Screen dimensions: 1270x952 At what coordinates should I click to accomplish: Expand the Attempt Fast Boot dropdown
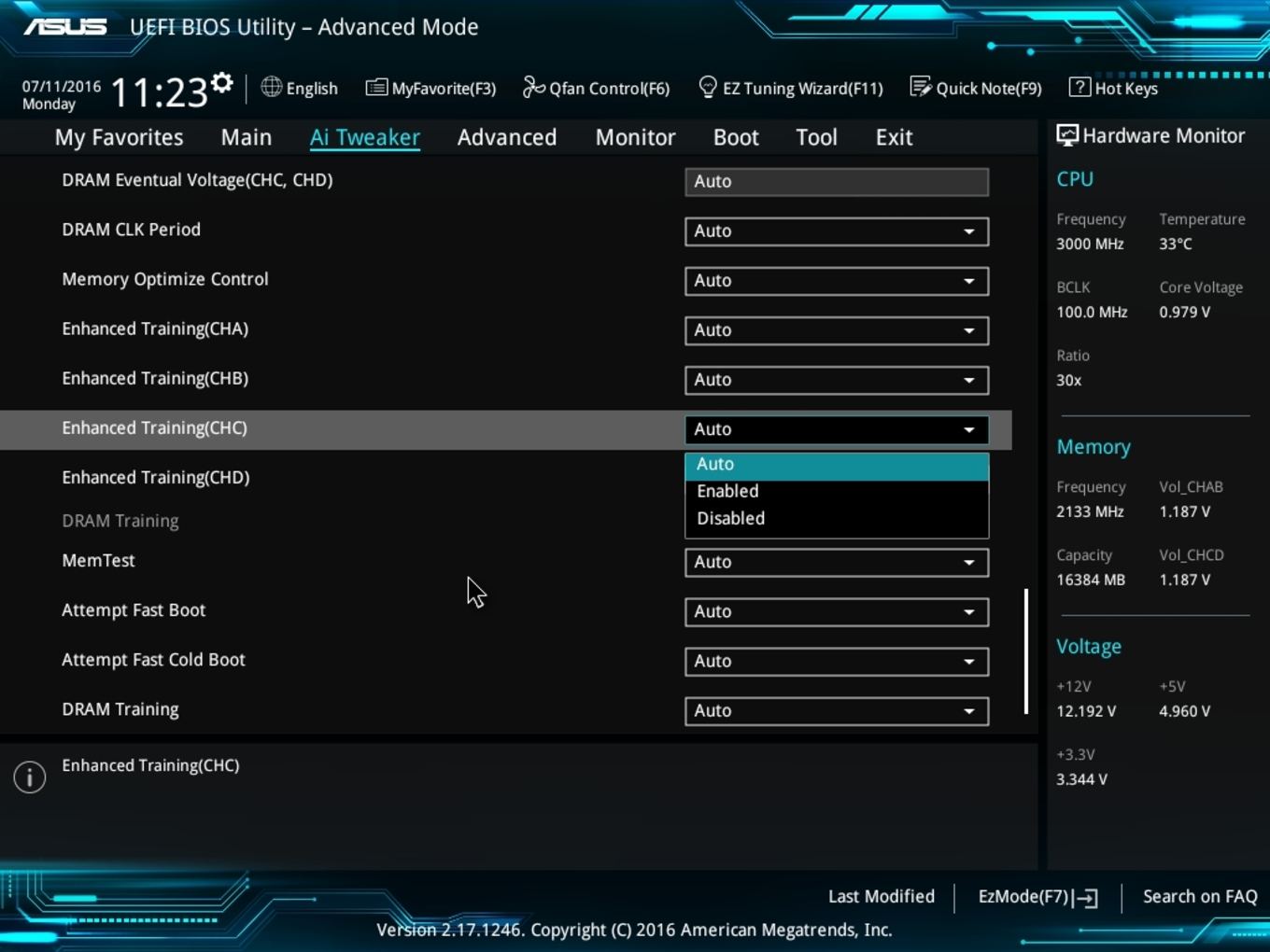coord(837,611)
